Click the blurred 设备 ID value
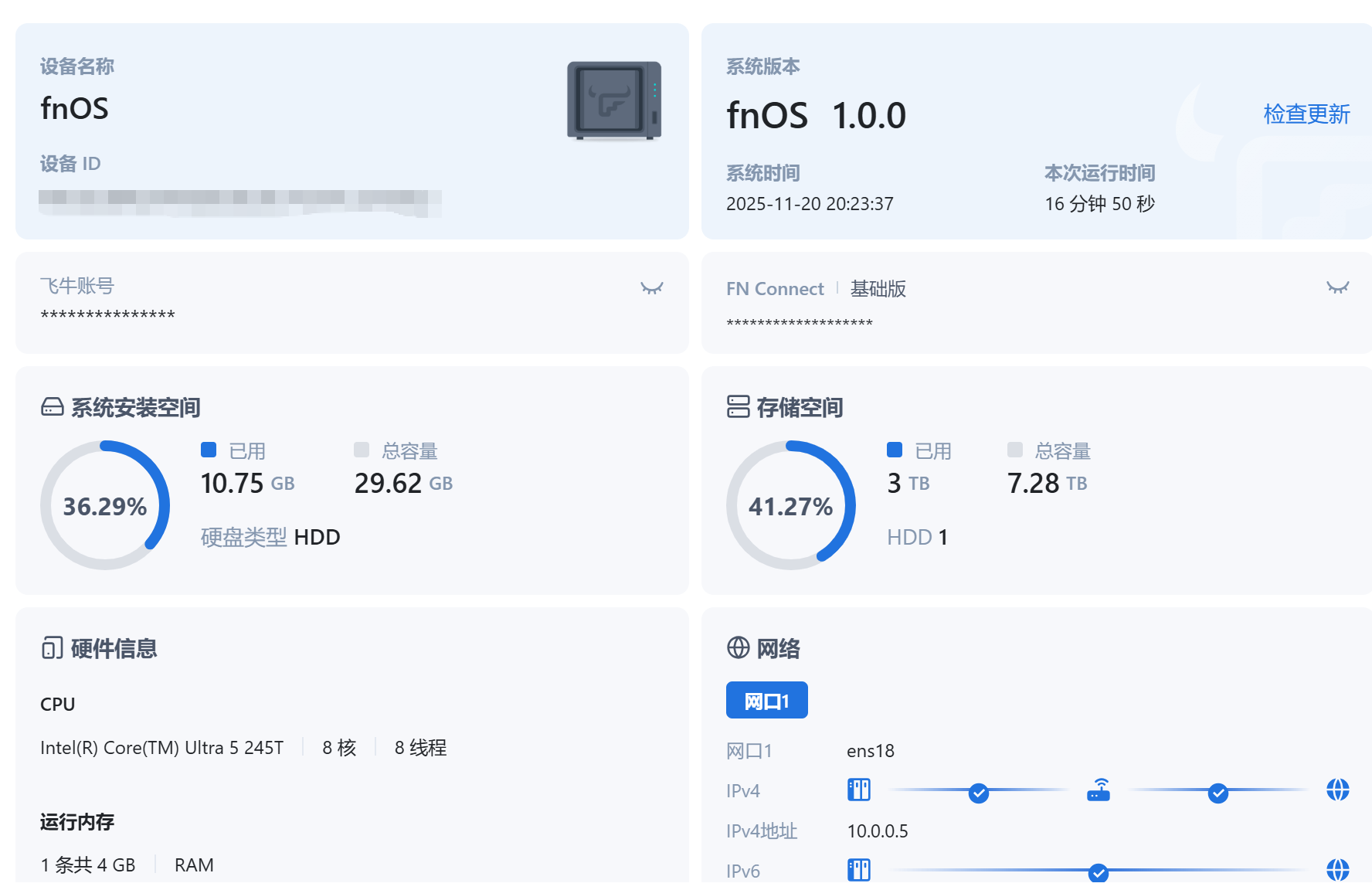The image size is (1372, 890). (x=240, y=203)
